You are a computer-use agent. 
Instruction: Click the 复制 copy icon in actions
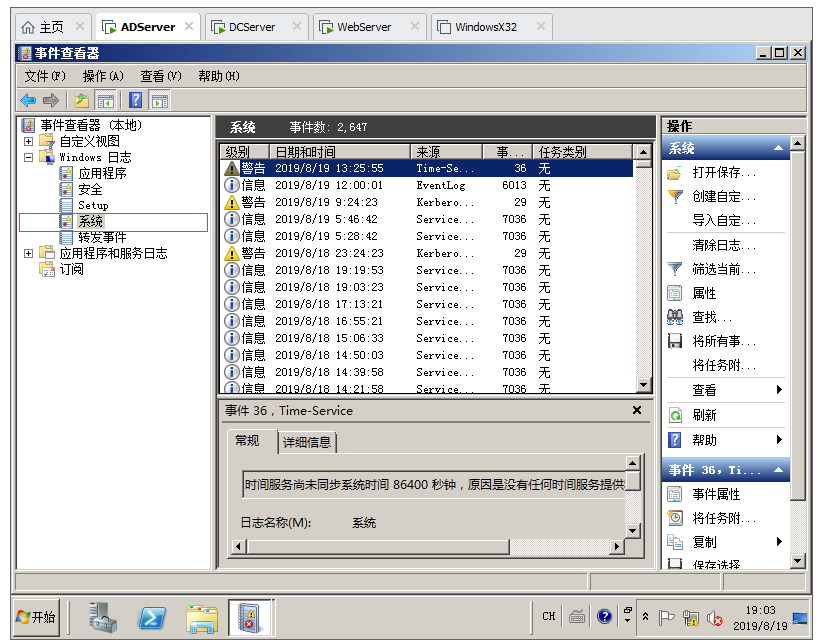point(675,542)
